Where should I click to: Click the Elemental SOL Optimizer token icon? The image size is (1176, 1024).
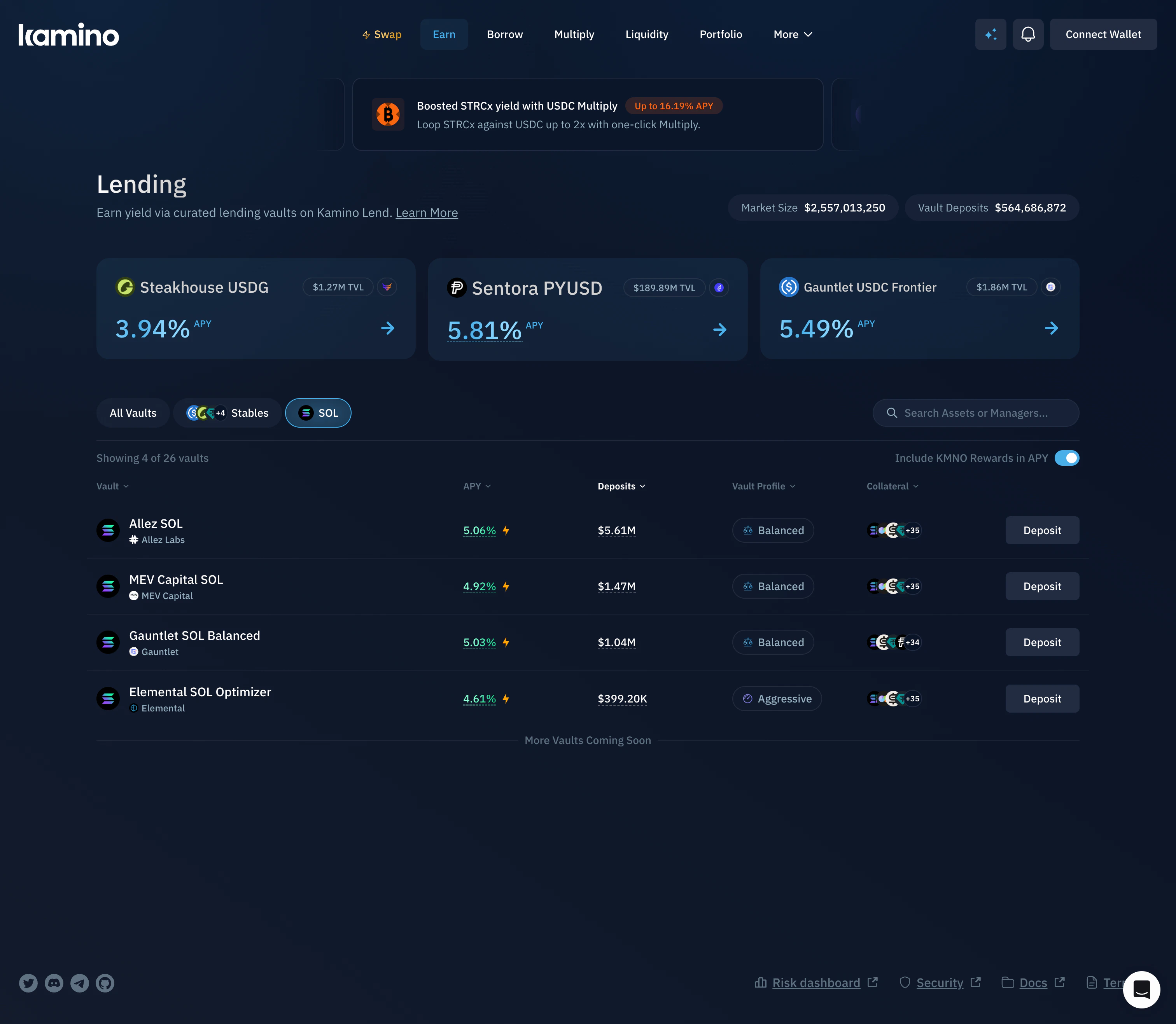(108, 699)
